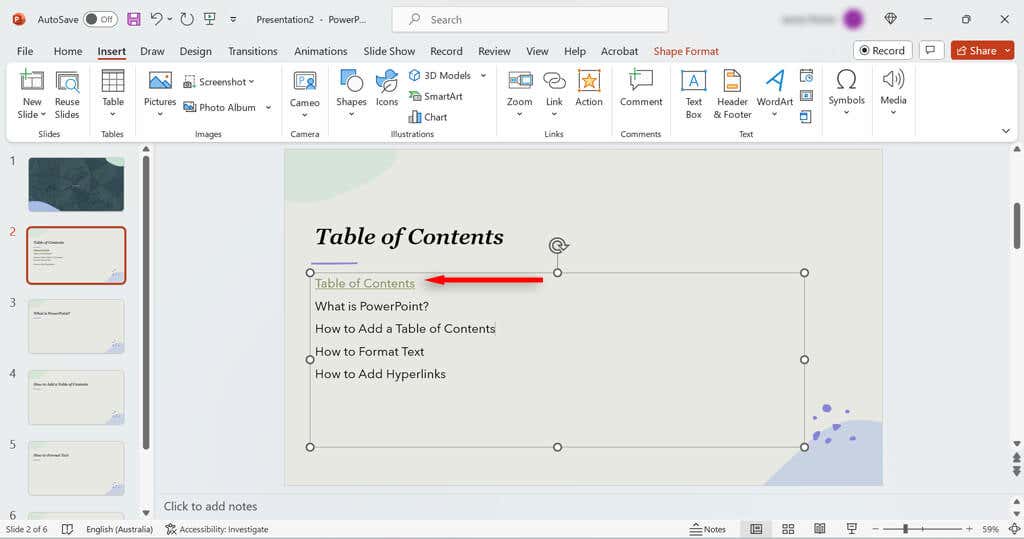The width and height of the screenshot is (1024, 539).
Task: Toggle the AutoSave switch
Action: (100, 19)
